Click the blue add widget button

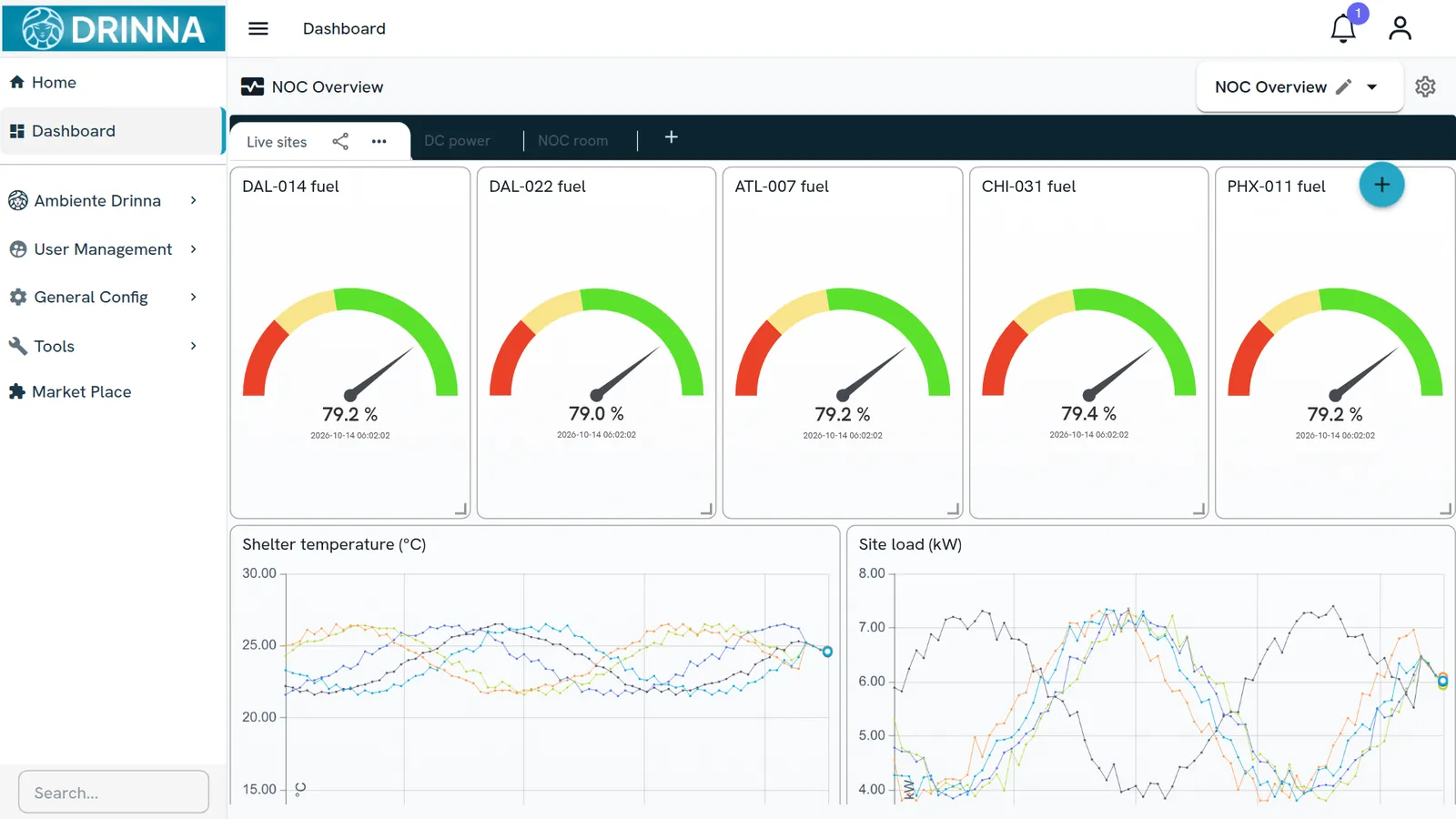(x=1381, y=185)
